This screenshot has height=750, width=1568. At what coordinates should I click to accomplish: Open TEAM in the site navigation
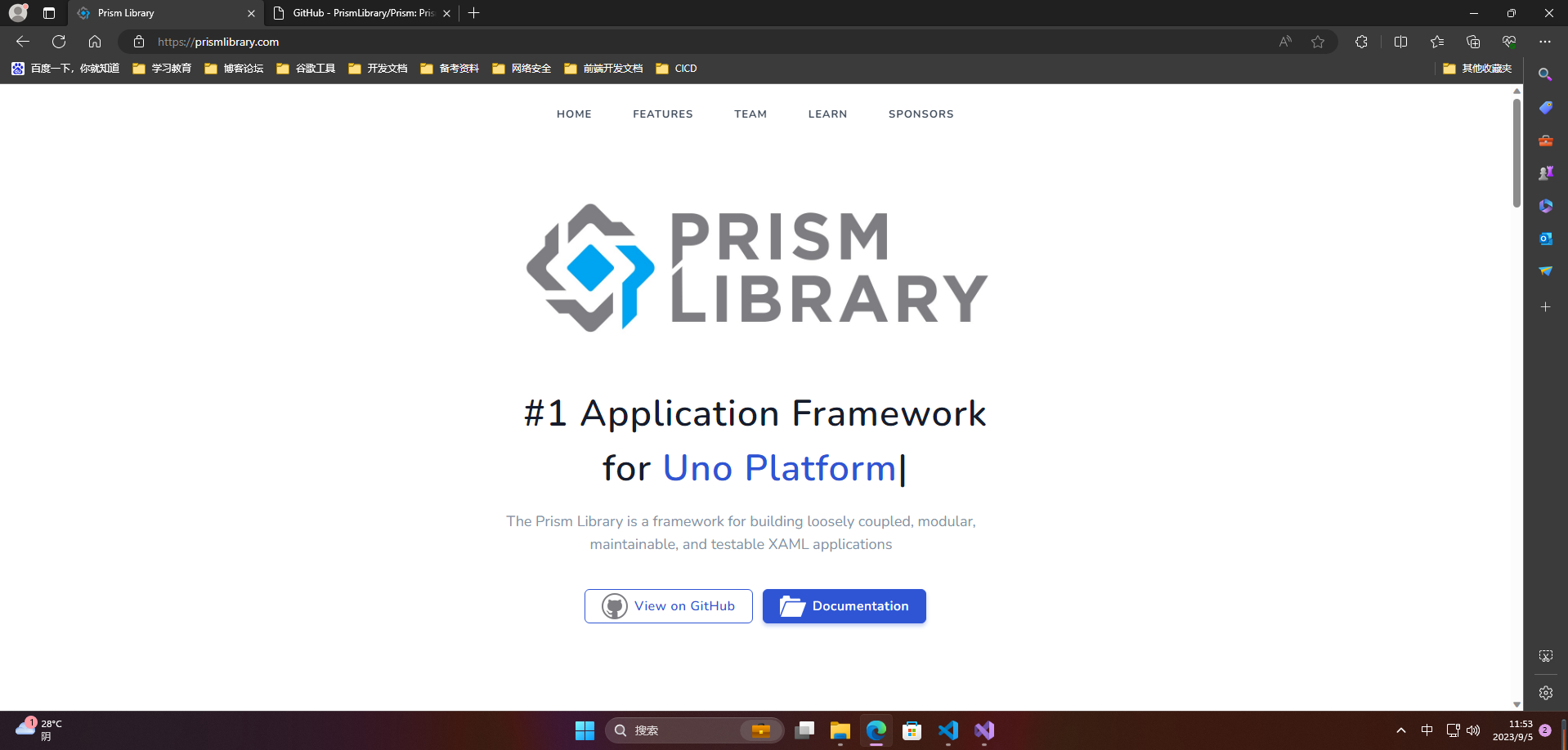click(x=750, y=114)
